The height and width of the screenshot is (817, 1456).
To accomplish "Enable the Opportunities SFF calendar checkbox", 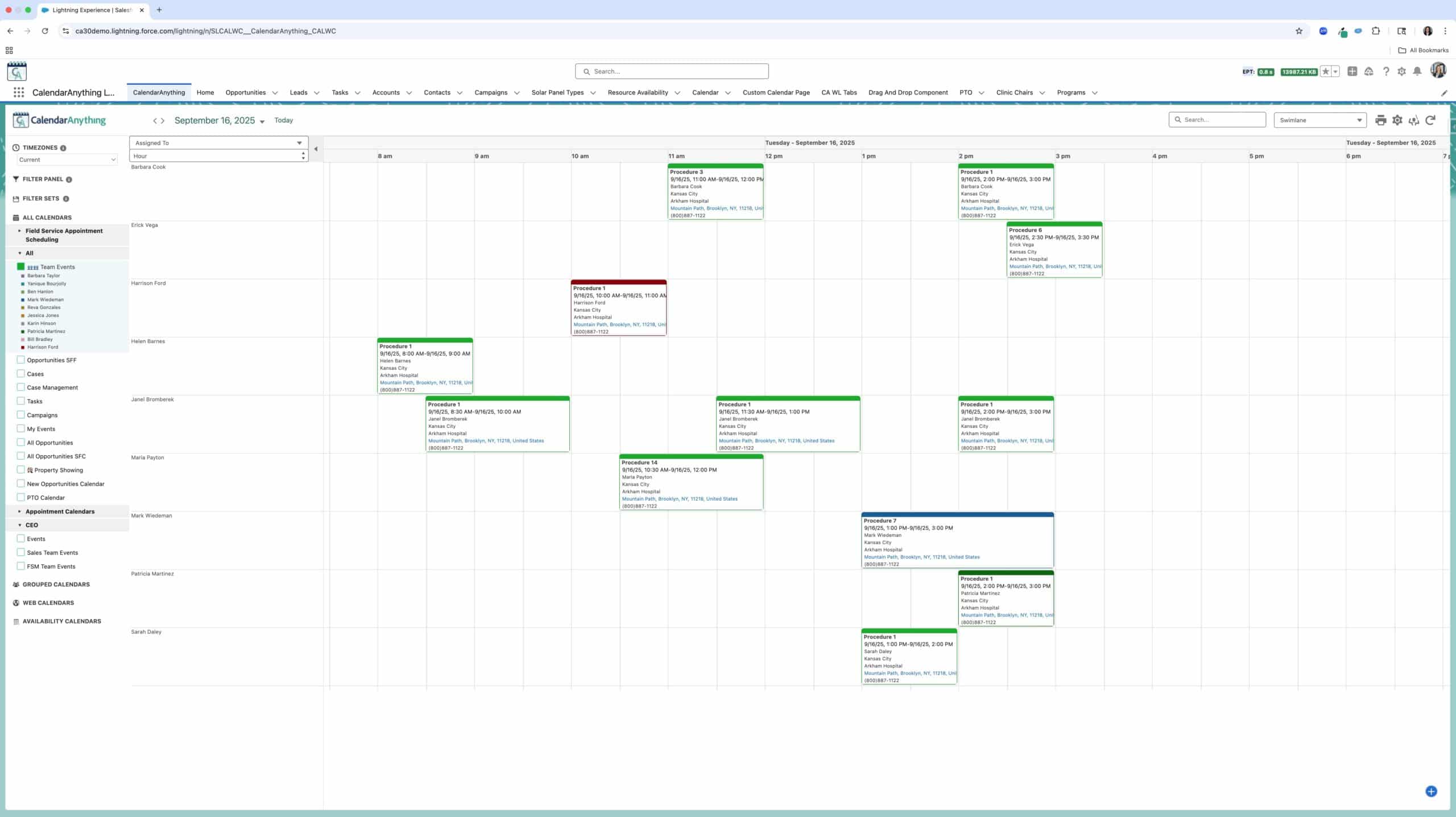I will point(21,360).
